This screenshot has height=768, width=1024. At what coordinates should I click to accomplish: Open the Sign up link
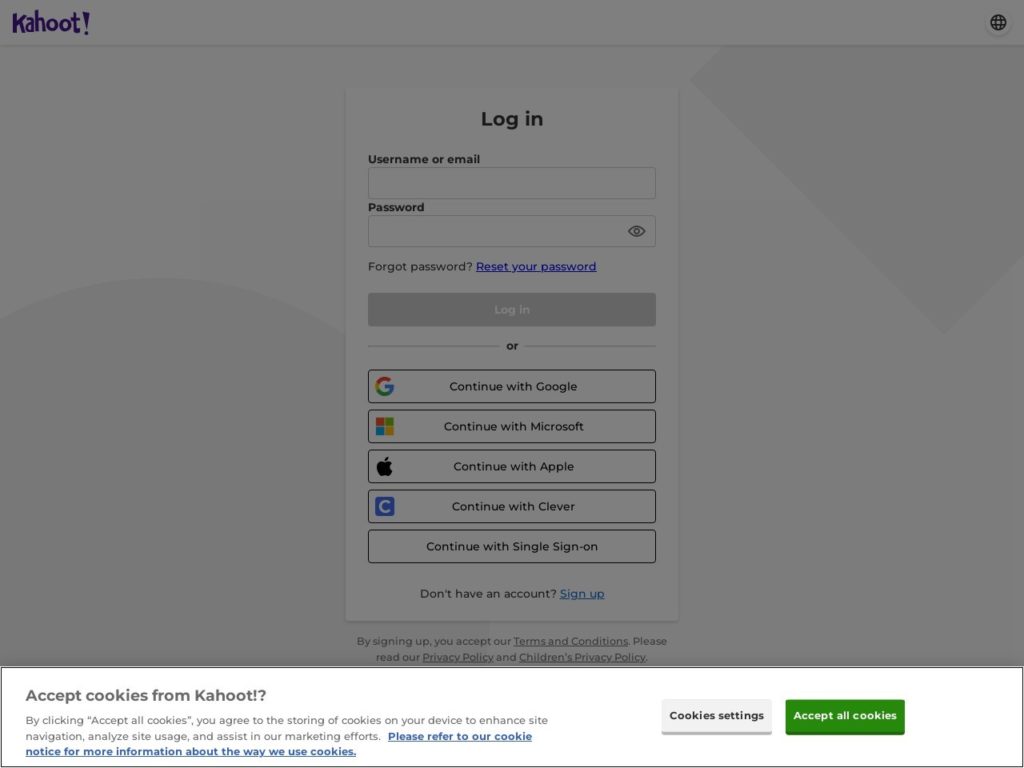(582, 593)
